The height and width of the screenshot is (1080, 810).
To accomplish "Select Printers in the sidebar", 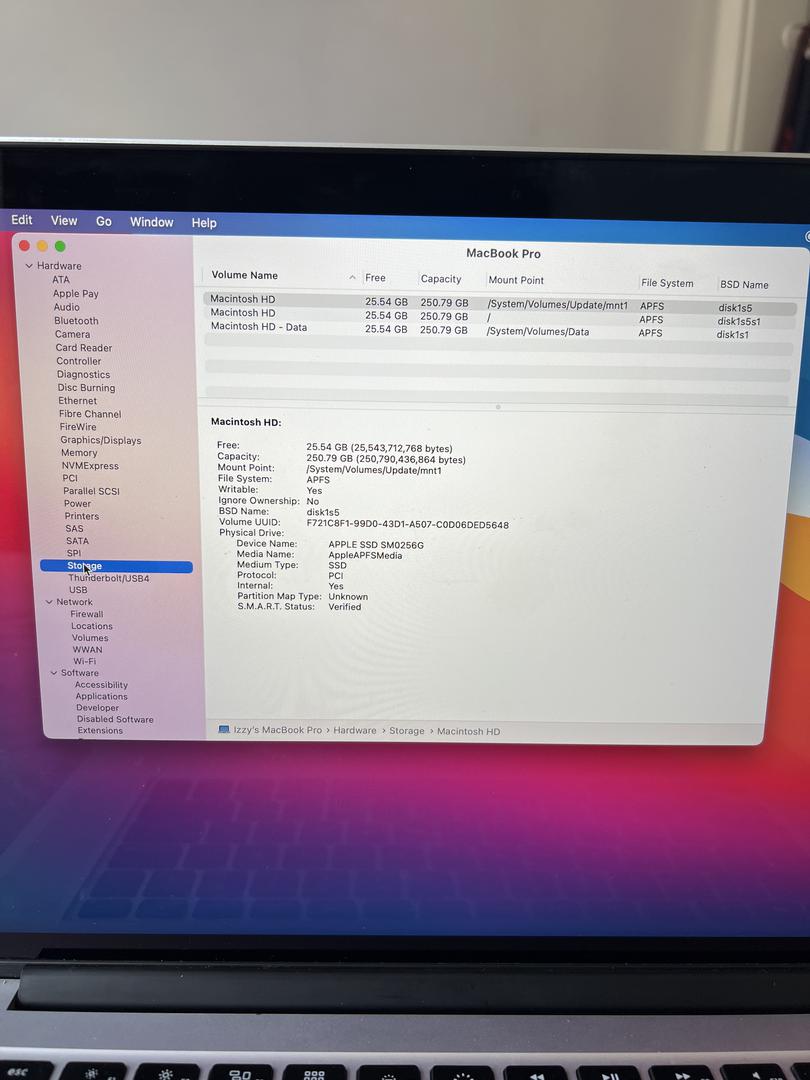I will click(82, 516).
